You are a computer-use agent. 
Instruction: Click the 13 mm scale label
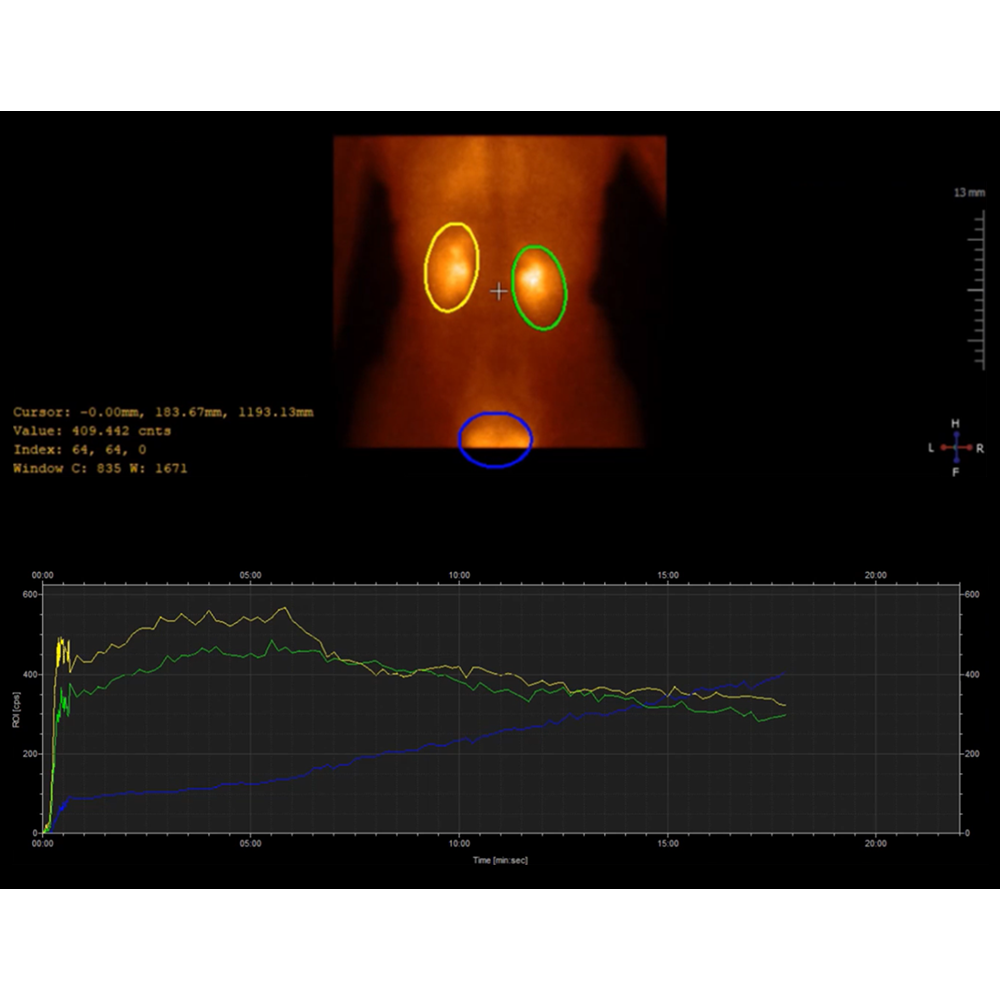(x=969, y=192)
